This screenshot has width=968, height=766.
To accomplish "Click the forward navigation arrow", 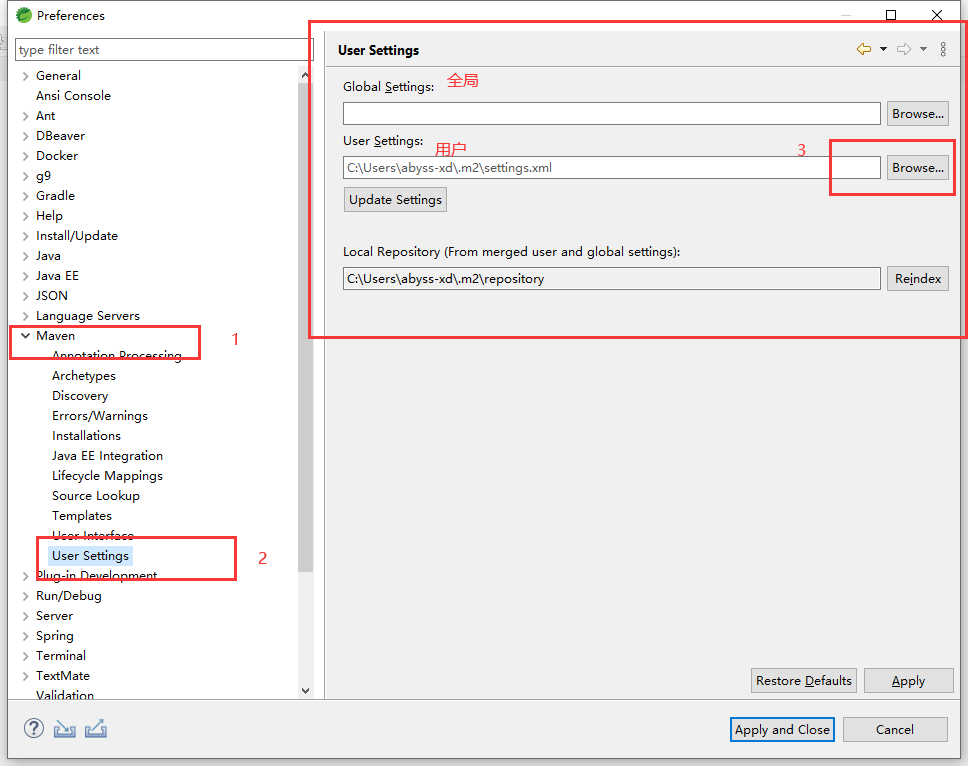I will tap(903, 49).
